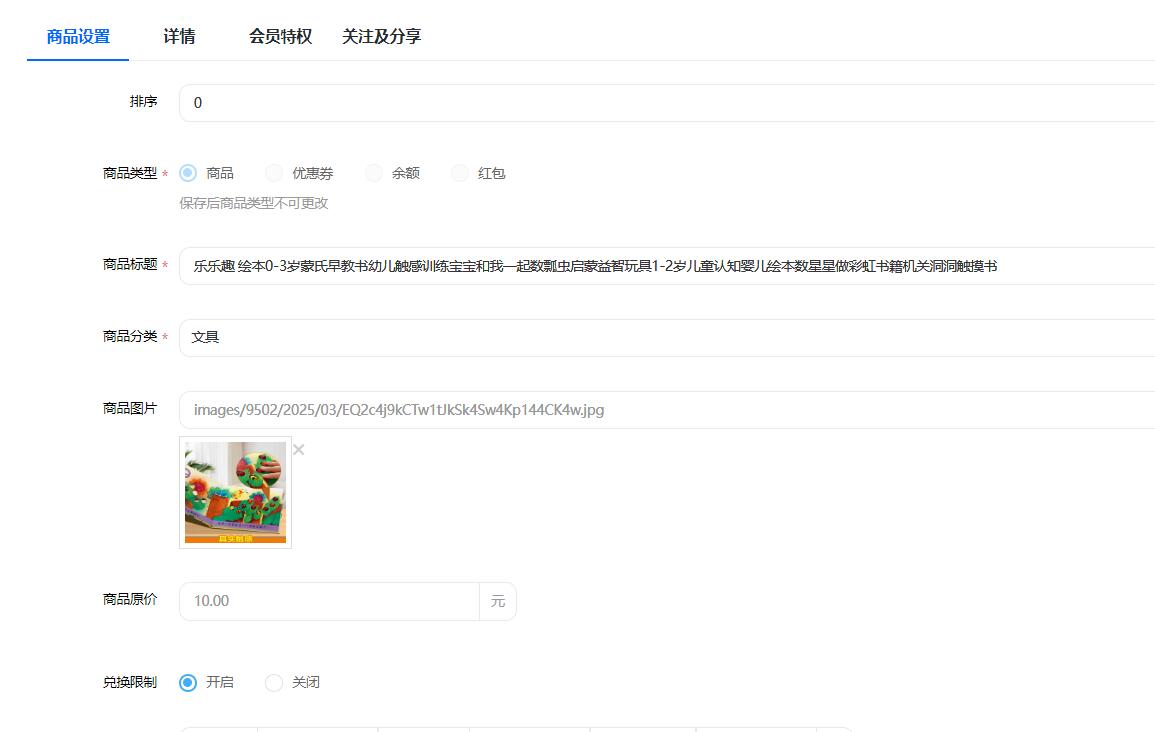
Task: Switch to the 商品设置 tab
Action: click(78, 36)
